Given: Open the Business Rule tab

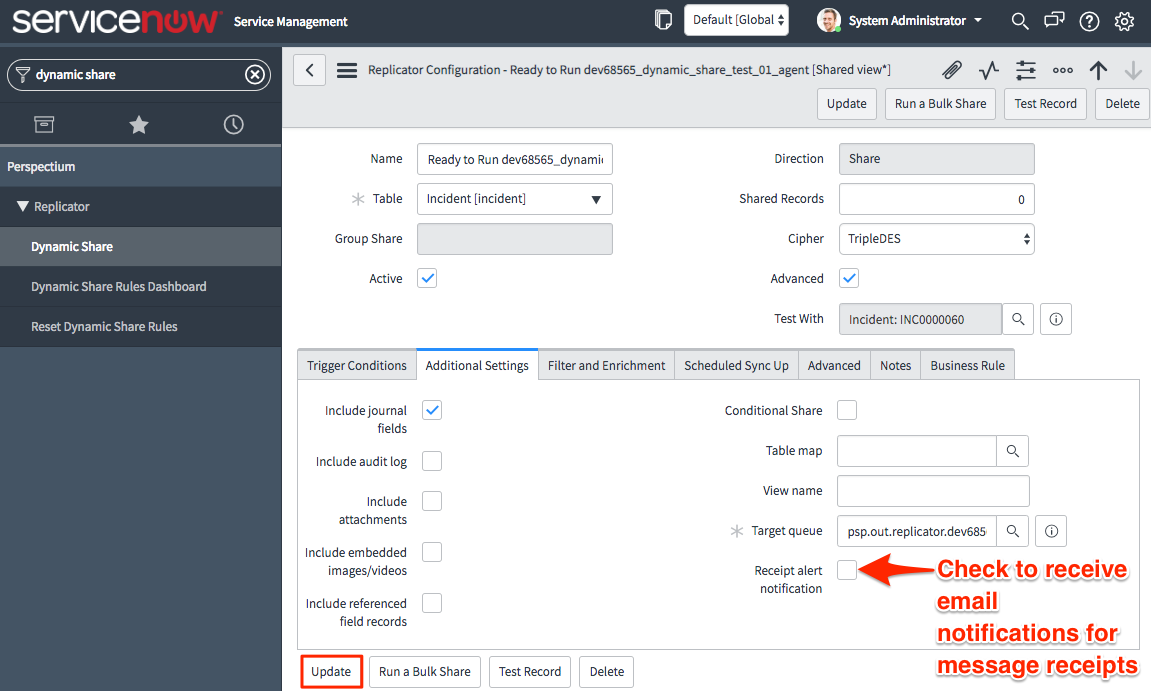Looking at the screenshot, I should 967,365.
